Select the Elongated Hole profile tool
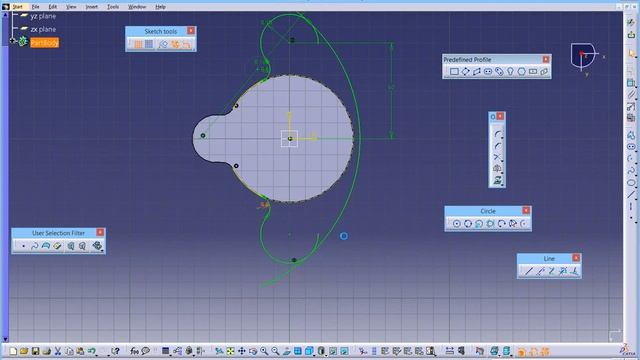640x360 pixels. coord(488,71)
